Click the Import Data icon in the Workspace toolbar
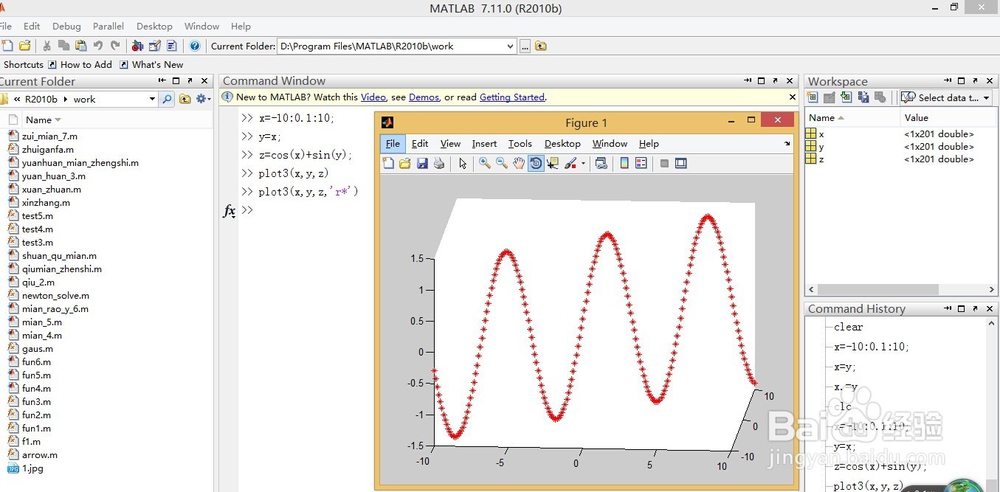Screen dimensions: 1000x492 (x=846, y=98)
